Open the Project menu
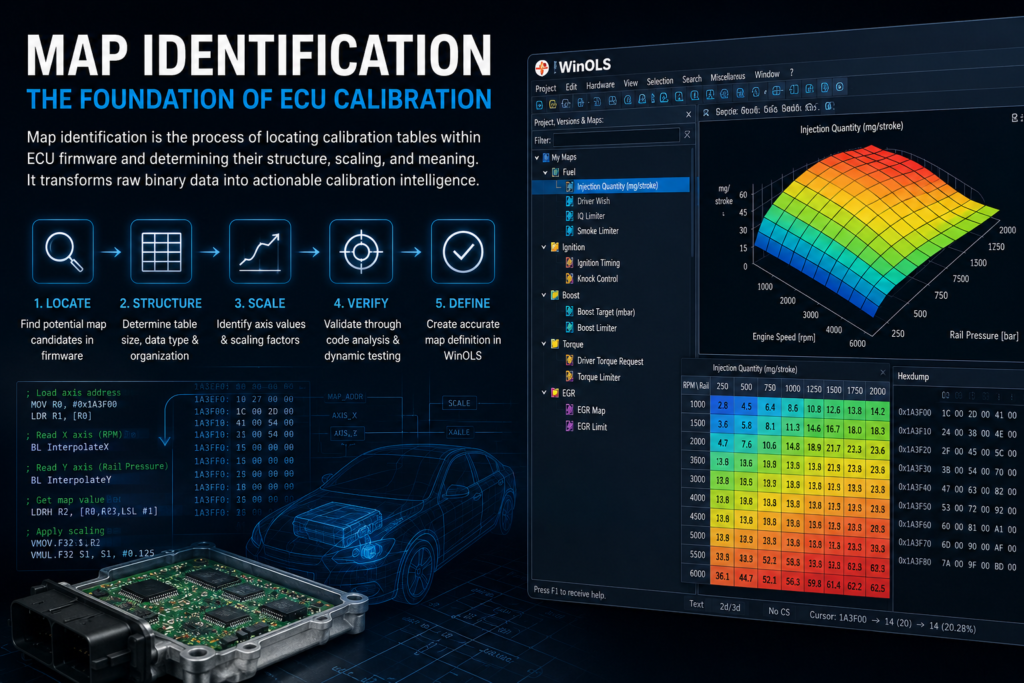Screen dimensions: 1024x683 point(545,88)
